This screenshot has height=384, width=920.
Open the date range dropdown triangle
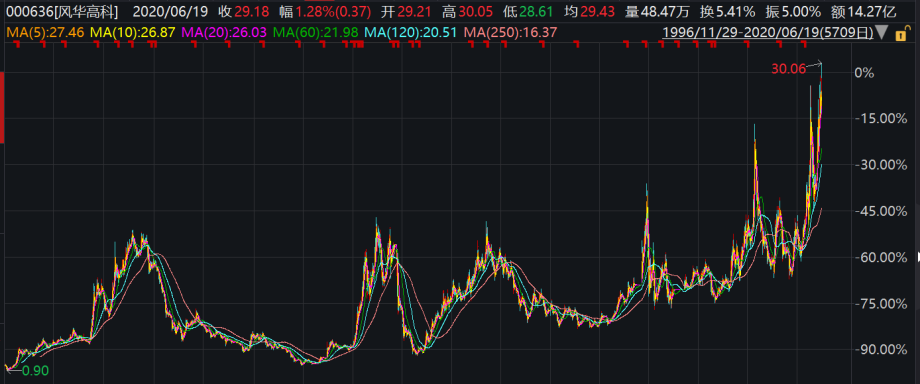click(x=882, y=33)
